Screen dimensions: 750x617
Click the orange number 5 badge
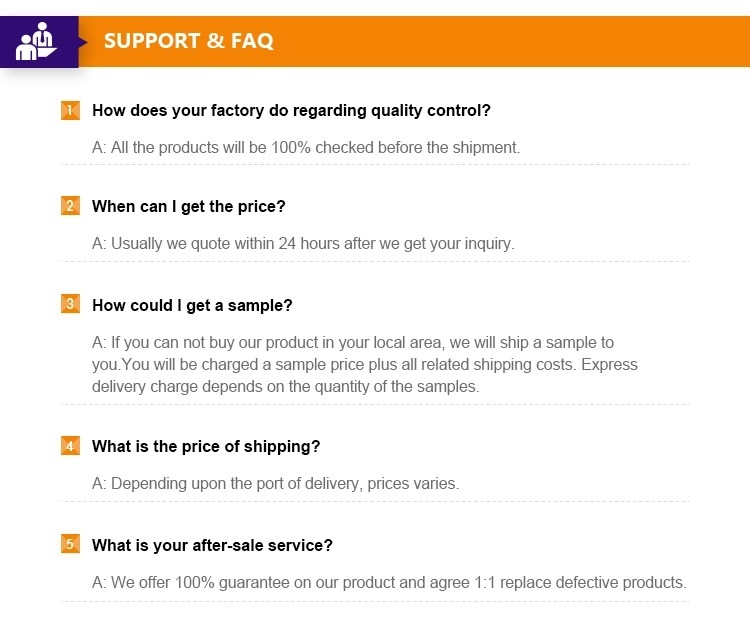70,544
